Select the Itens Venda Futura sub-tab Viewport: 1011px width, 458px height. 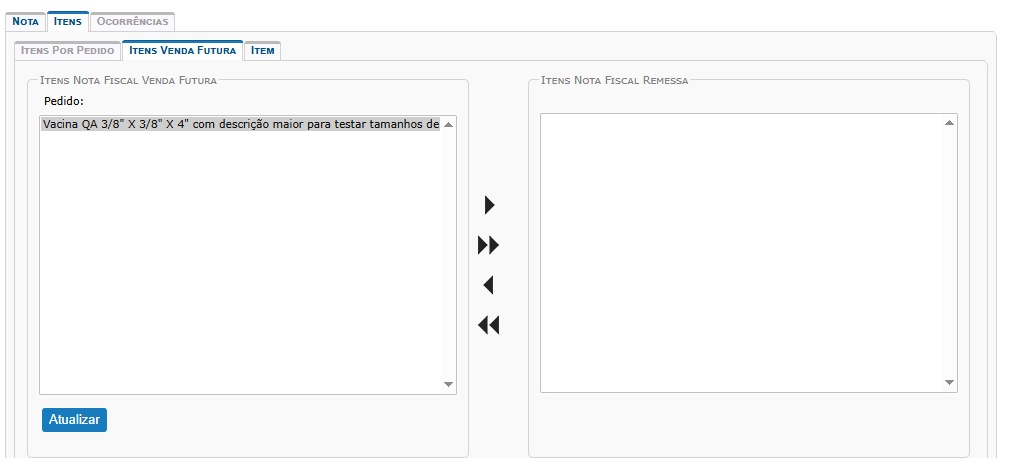(183, 50)
